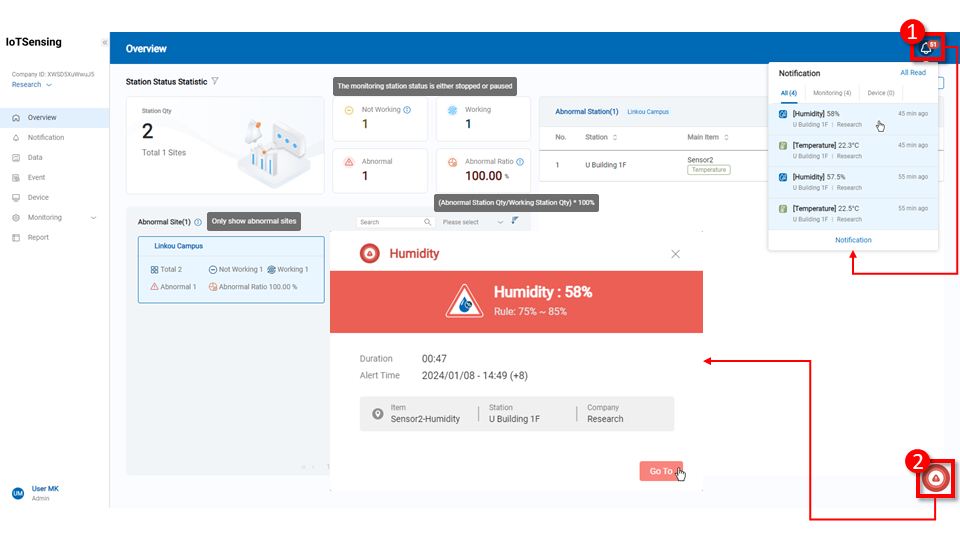Switch to the Device (0) notification tab
Screen dimensions: 960x540
click(x=881, y=93)
